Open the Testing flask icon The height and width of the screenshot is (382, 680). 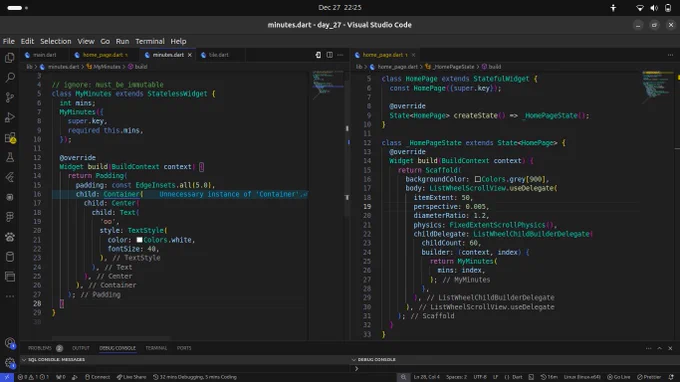coord(10,157)
